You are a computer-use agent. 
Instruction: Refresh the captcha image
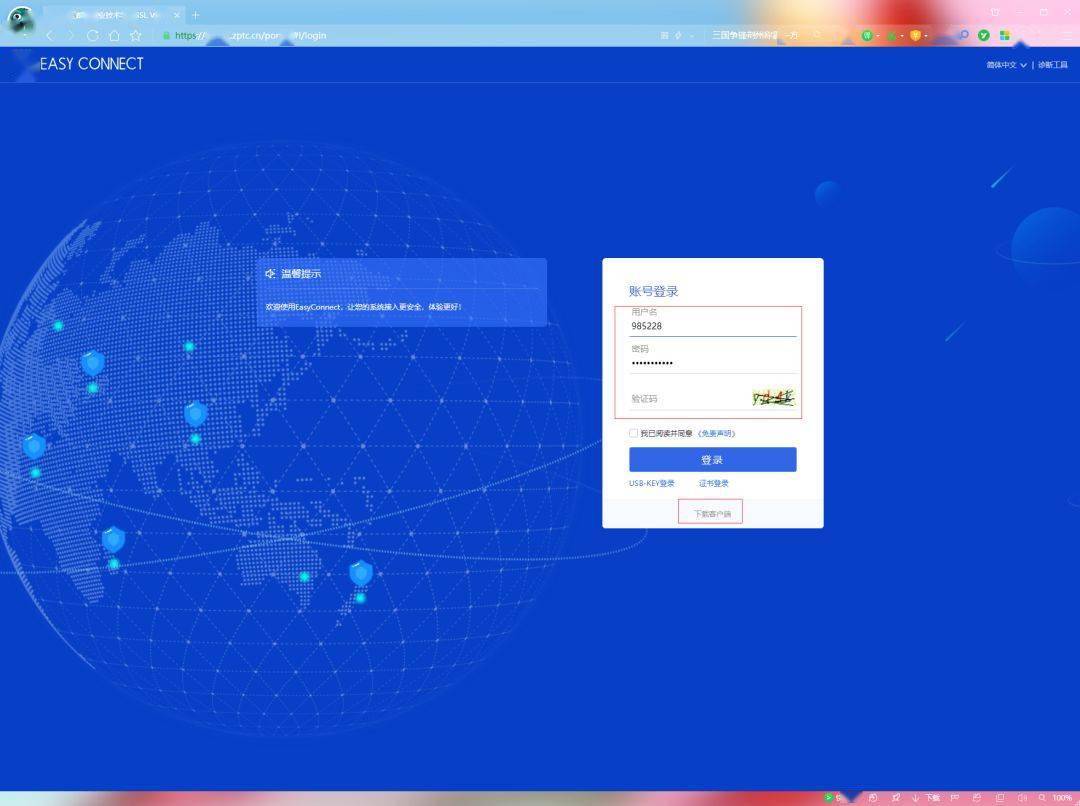(773, 397)
